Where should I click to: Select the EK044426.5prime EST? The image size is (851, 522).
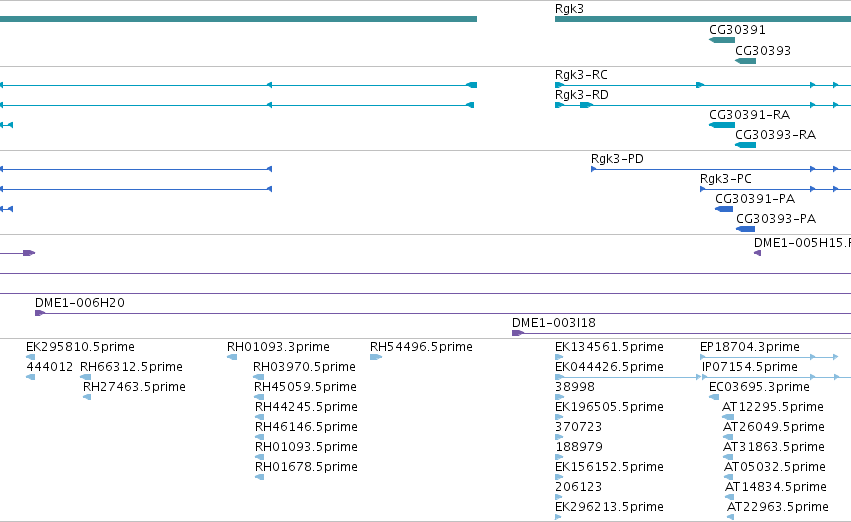627,377
